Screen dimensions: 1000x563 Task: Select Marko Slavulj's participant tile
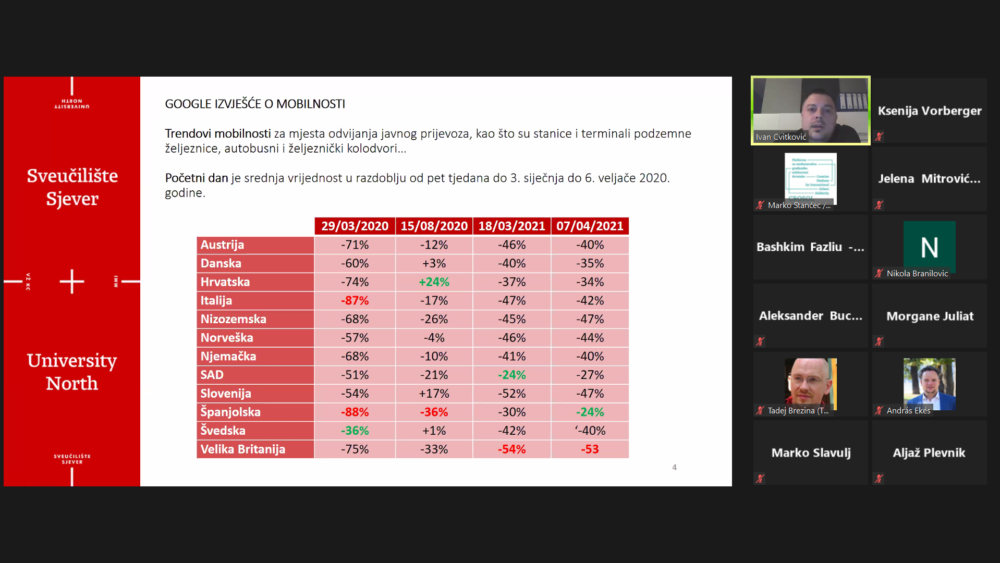pyautogui.click(x=811, y=453)
